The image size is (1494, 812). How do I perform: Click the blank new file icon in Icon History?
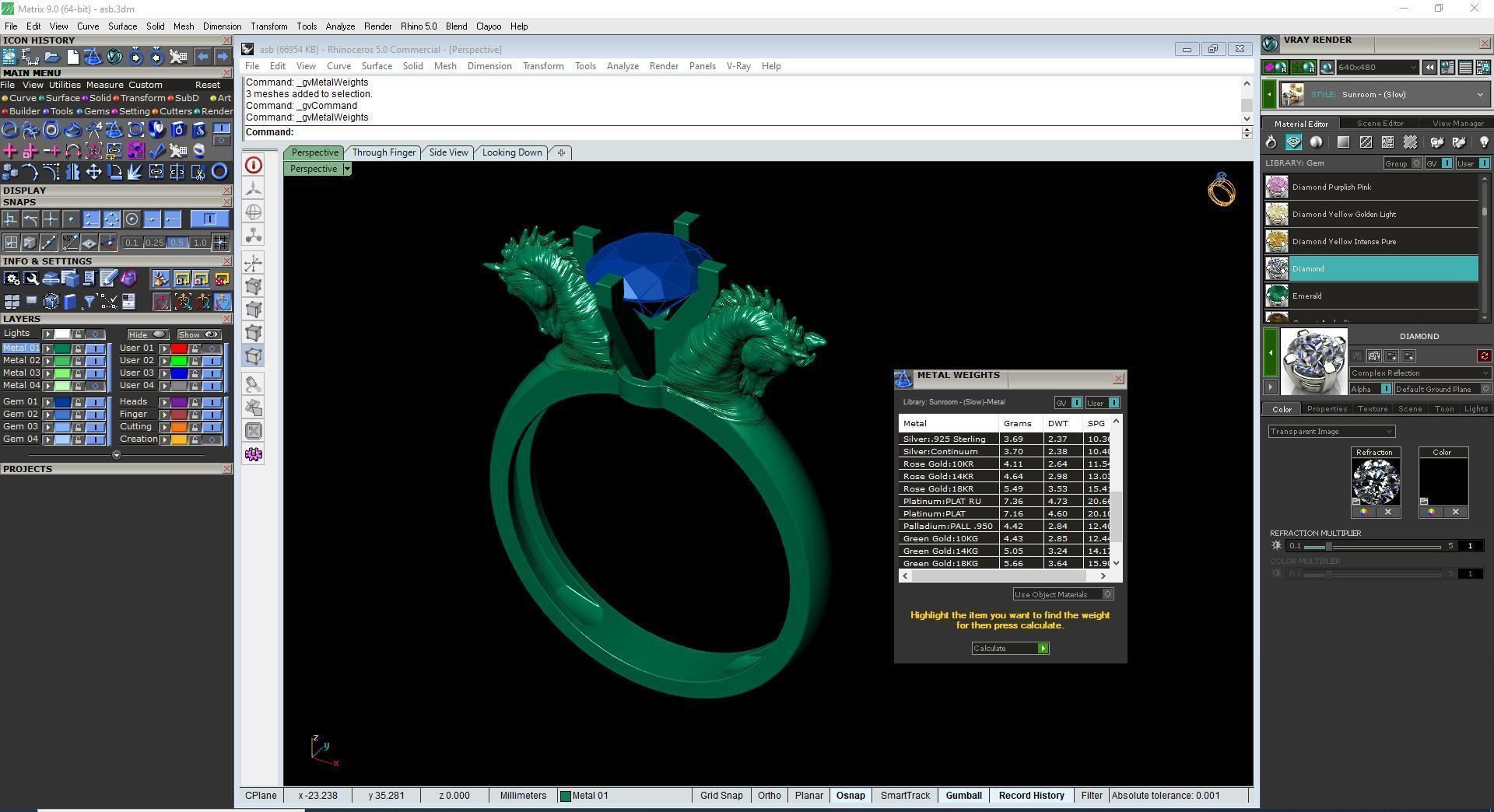(72, 57)
